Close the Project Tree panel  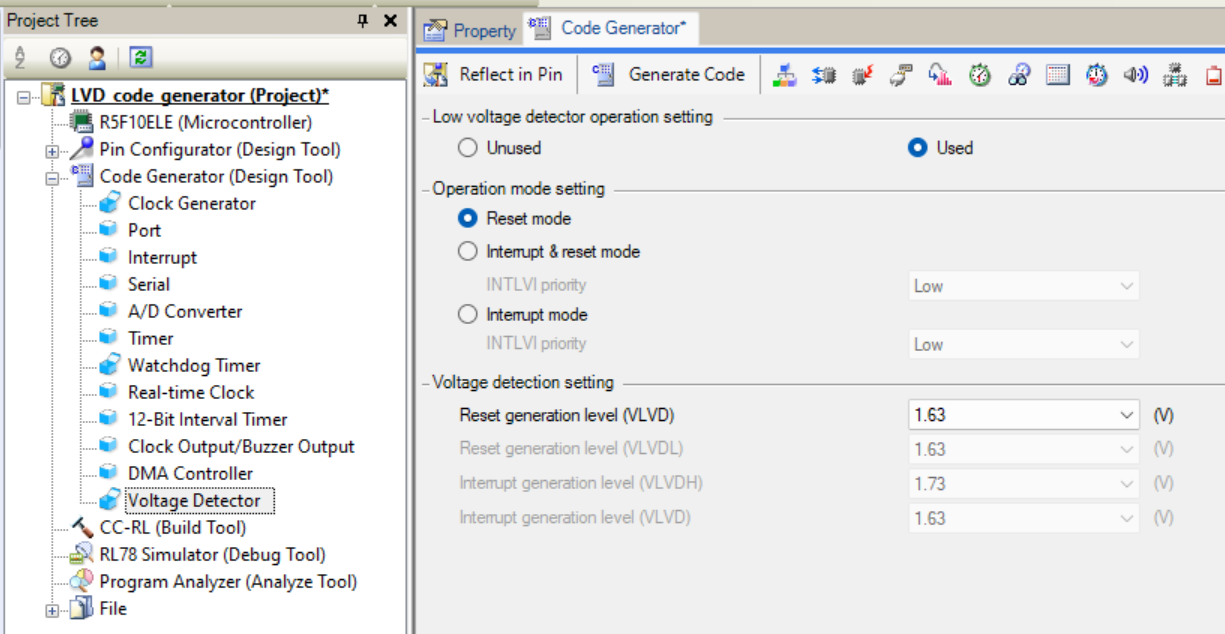coord(390,20)
